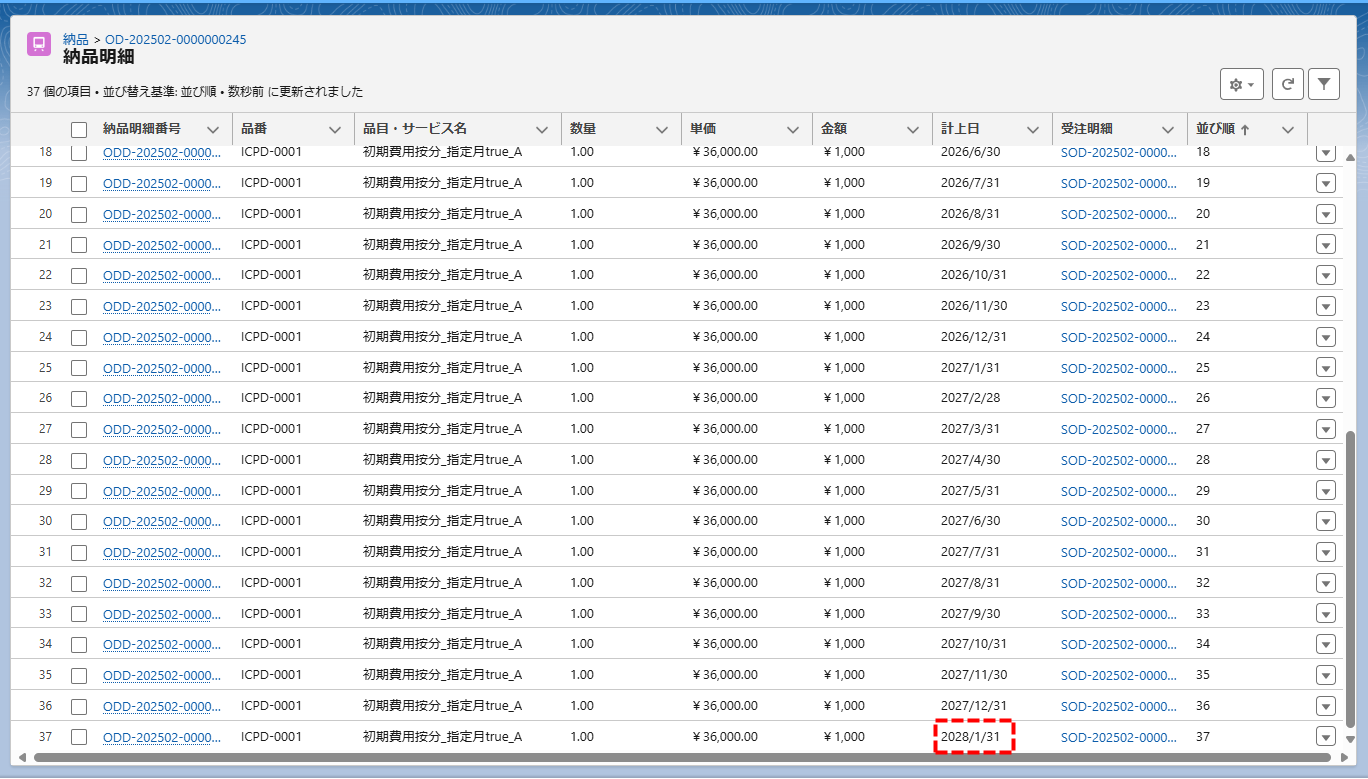
Task: Expand the 品番 column header dropdown
Action: (335, 130)
